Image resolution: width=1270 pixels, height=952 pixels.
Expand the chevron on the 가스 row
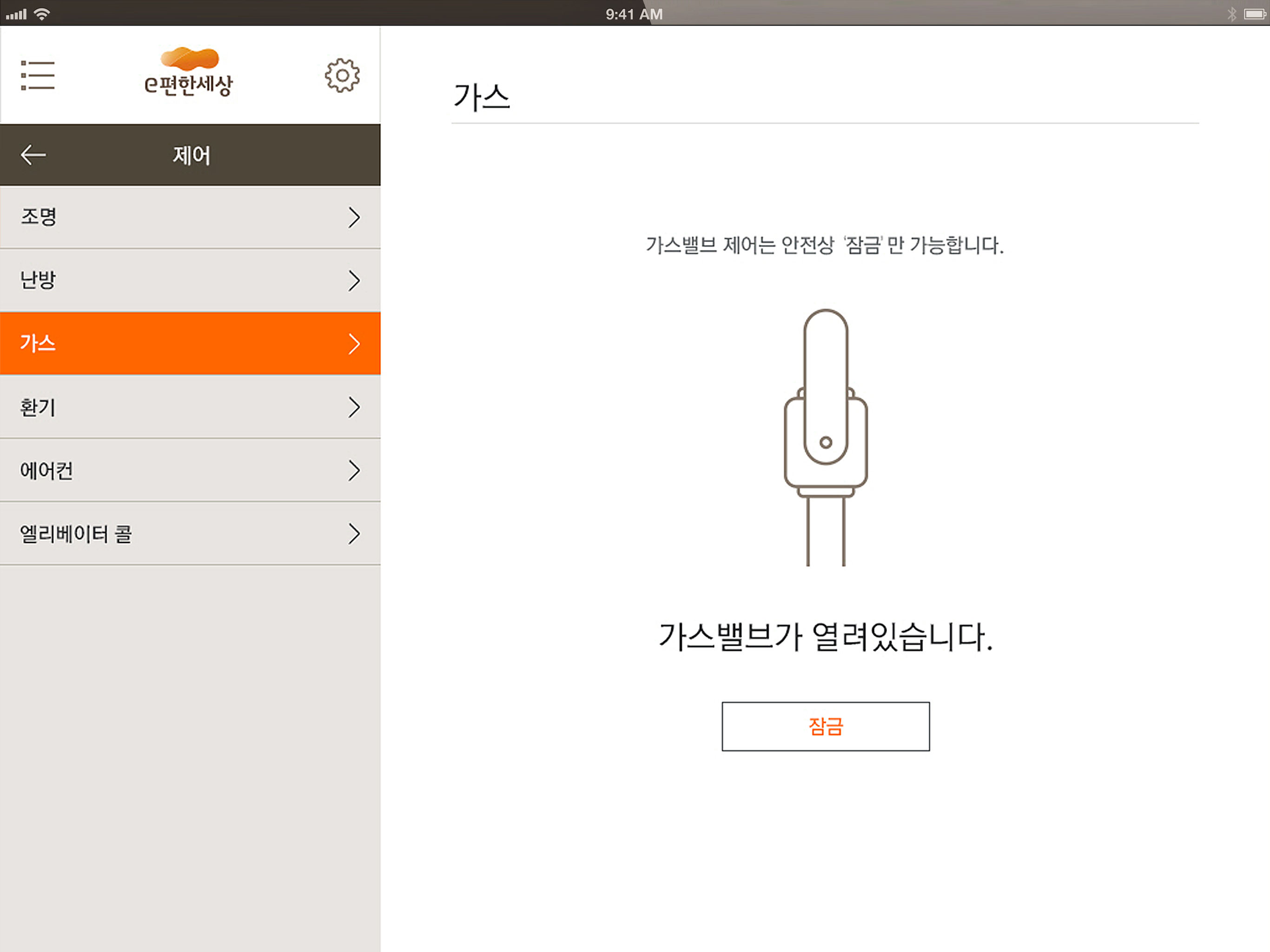(x=354, y=344)
